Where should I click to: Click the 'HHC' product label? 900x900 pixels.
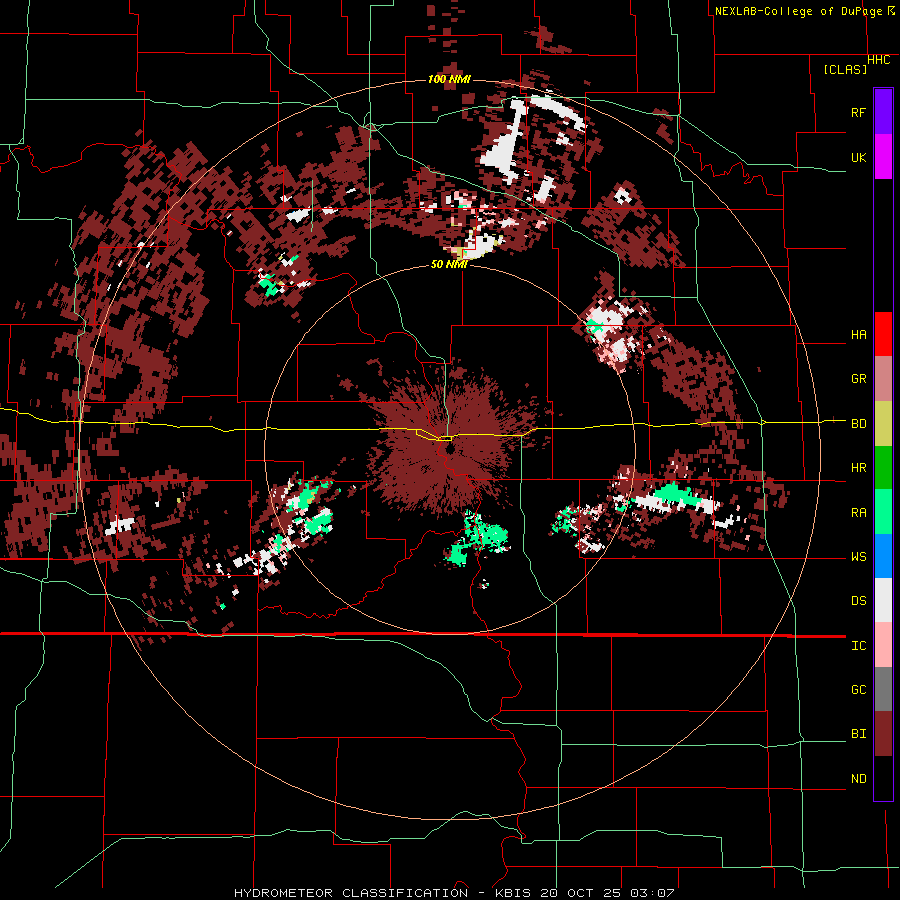pyautogui.click(x=879, y=60)
